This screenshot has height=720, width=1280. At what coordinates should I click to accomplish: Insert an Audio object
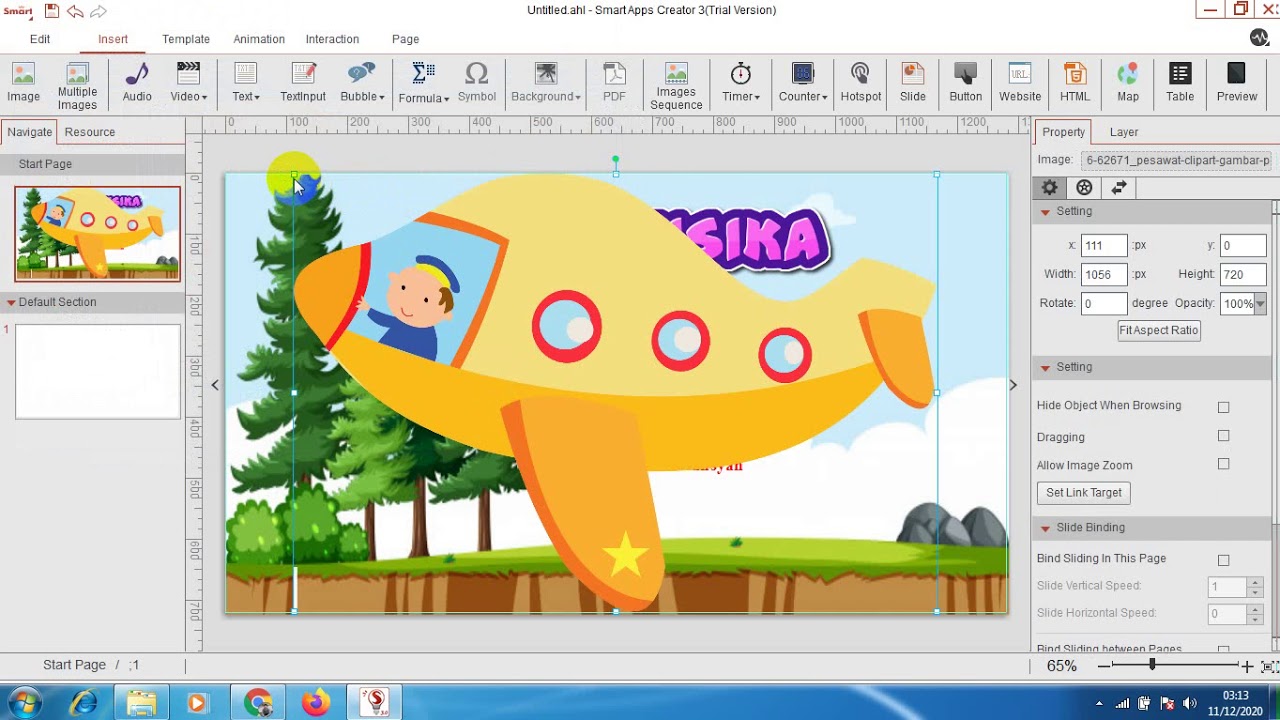pos(137,82)
